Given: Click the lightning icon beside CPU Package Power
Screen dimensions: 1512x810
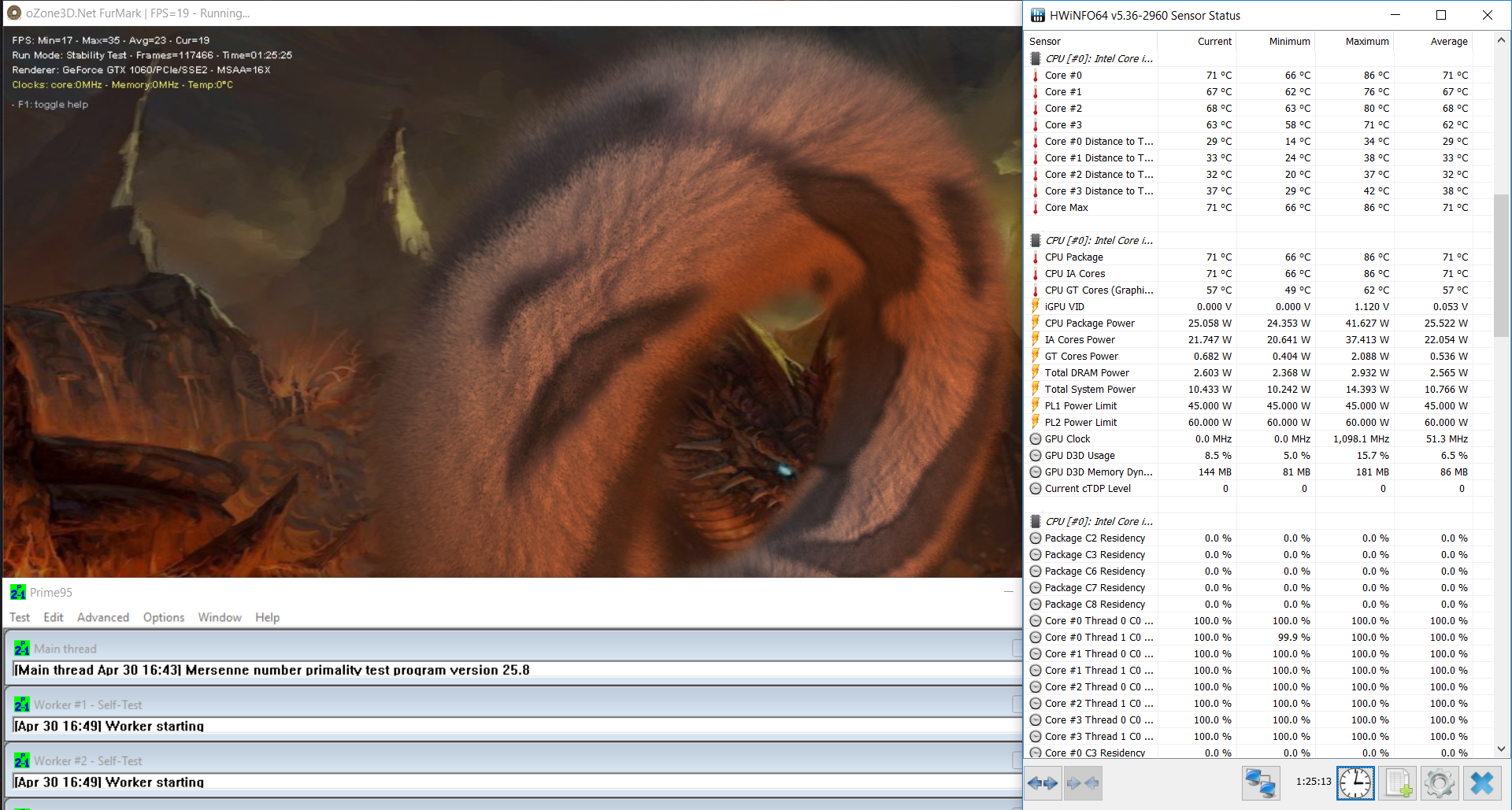Looking at the screenshot, I should (x=1036, y=323).
